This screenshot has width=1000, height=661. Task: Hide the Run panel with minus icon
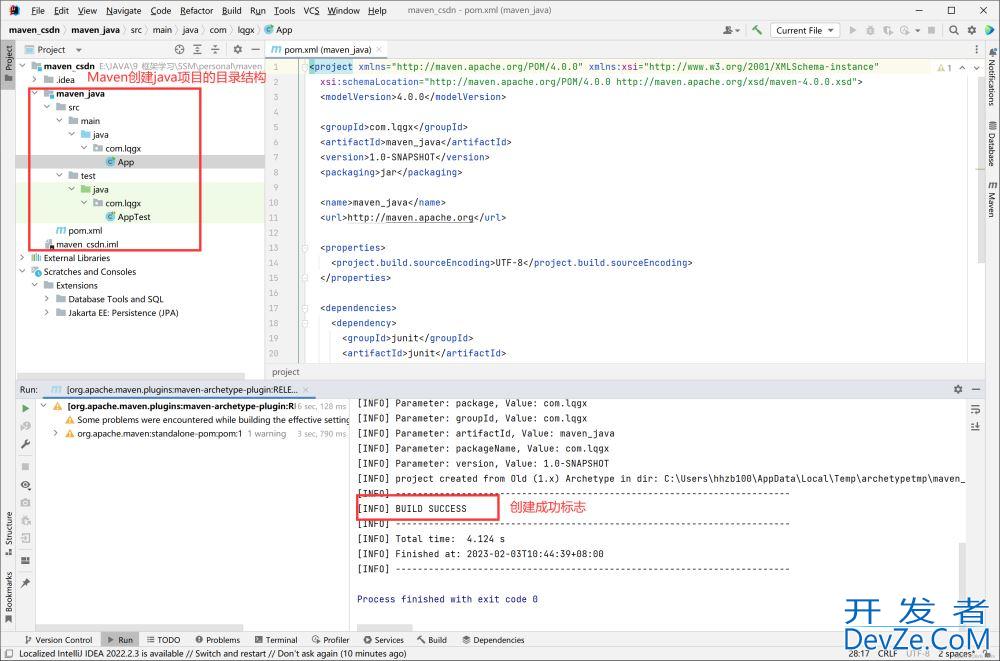[x=976, y=389]
